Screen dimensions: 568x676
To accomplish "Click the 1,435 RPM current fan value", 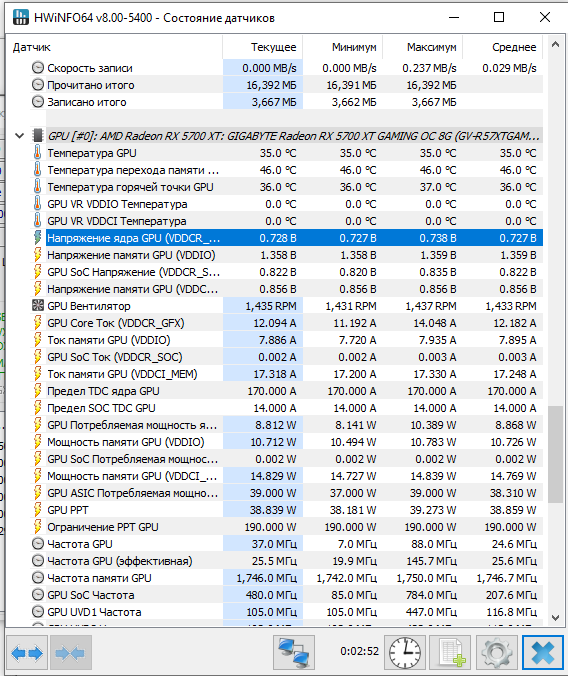I will 271,306.
